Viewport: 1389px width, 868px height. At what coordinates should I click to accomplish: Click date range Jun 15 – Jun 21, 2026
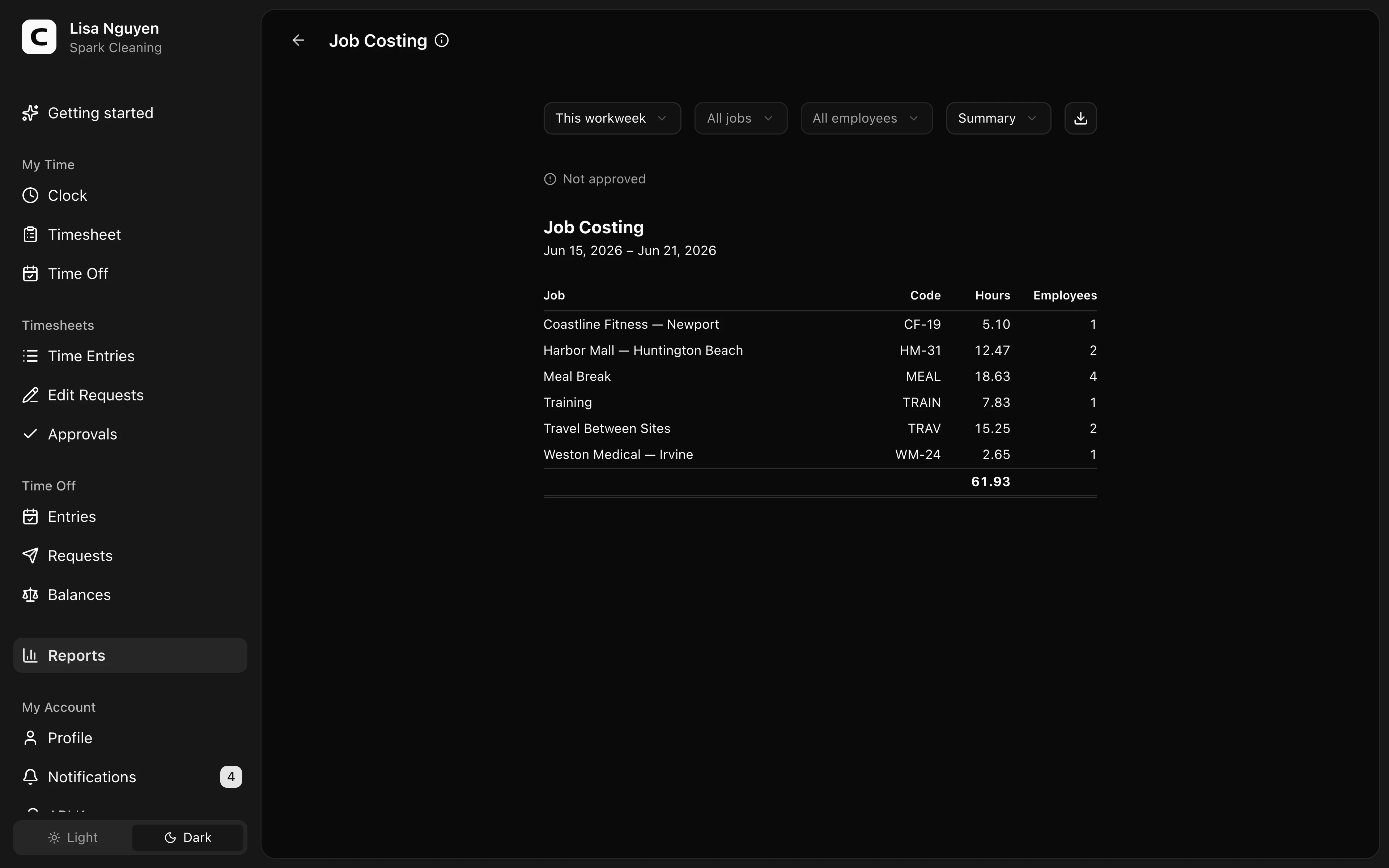coord(630,251)
